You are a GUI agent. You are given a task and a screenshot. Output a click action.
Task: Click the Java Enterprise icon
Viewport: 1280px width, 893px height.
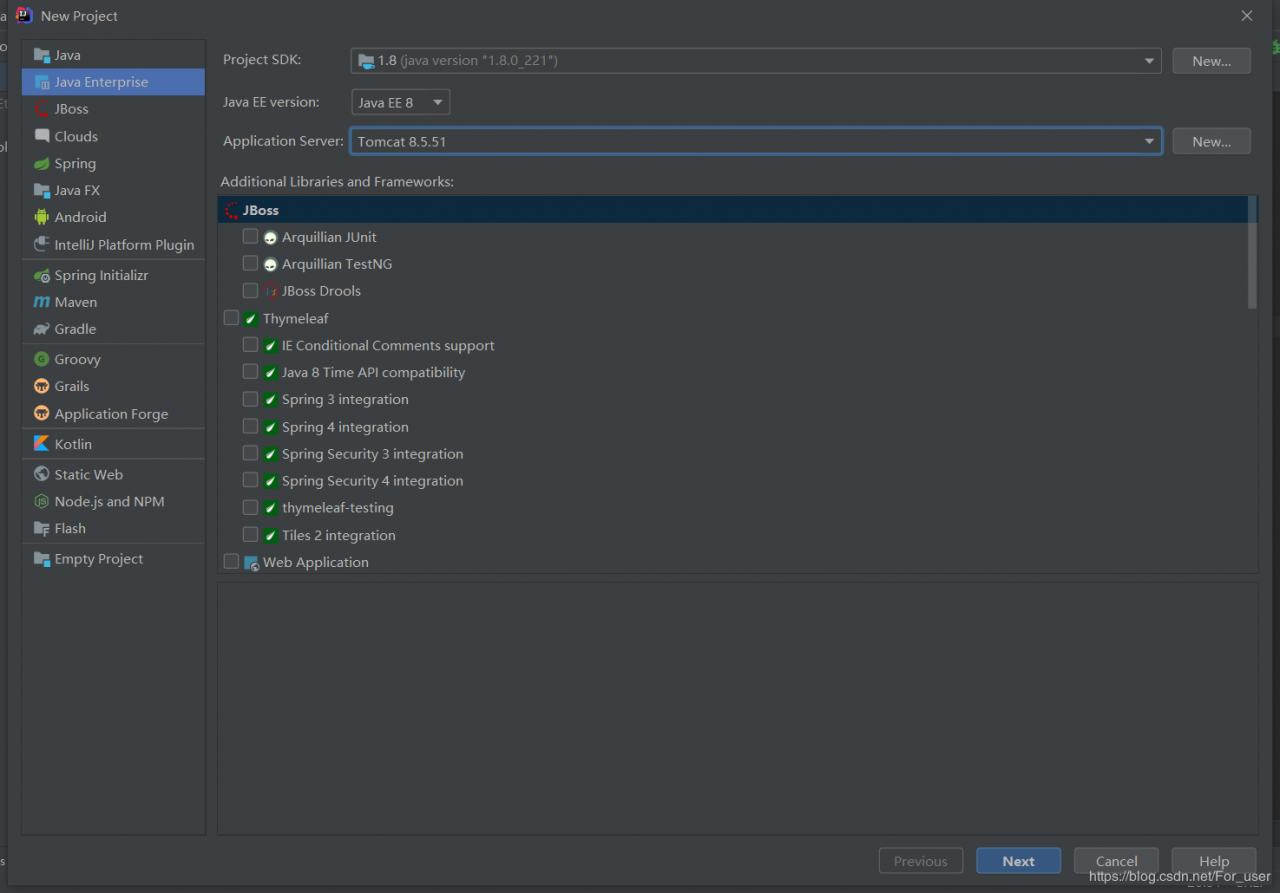[x=41, y=82]
